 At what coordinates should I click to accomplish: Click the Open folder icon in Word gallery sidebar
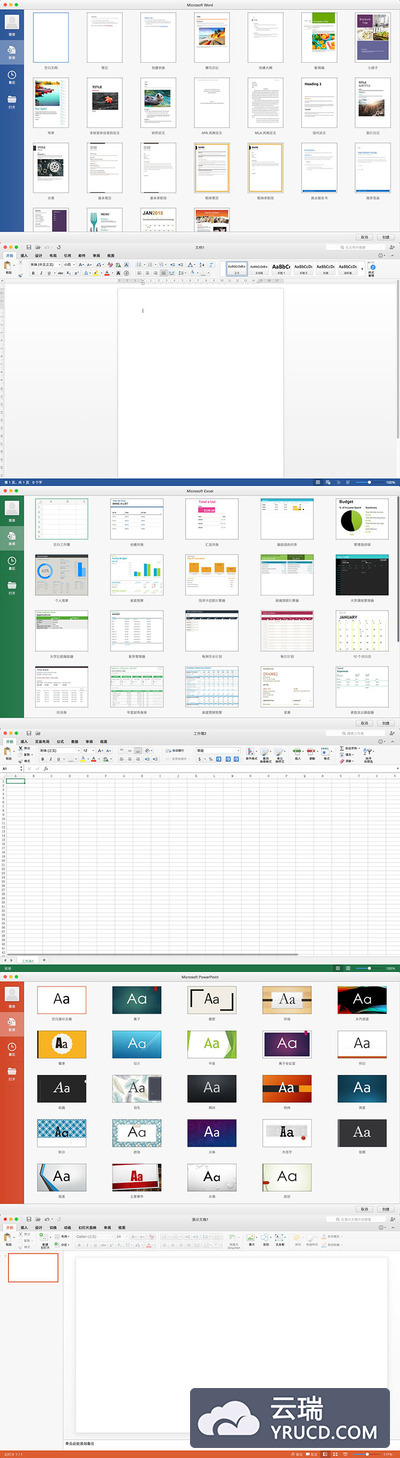[x=12, y=99]
